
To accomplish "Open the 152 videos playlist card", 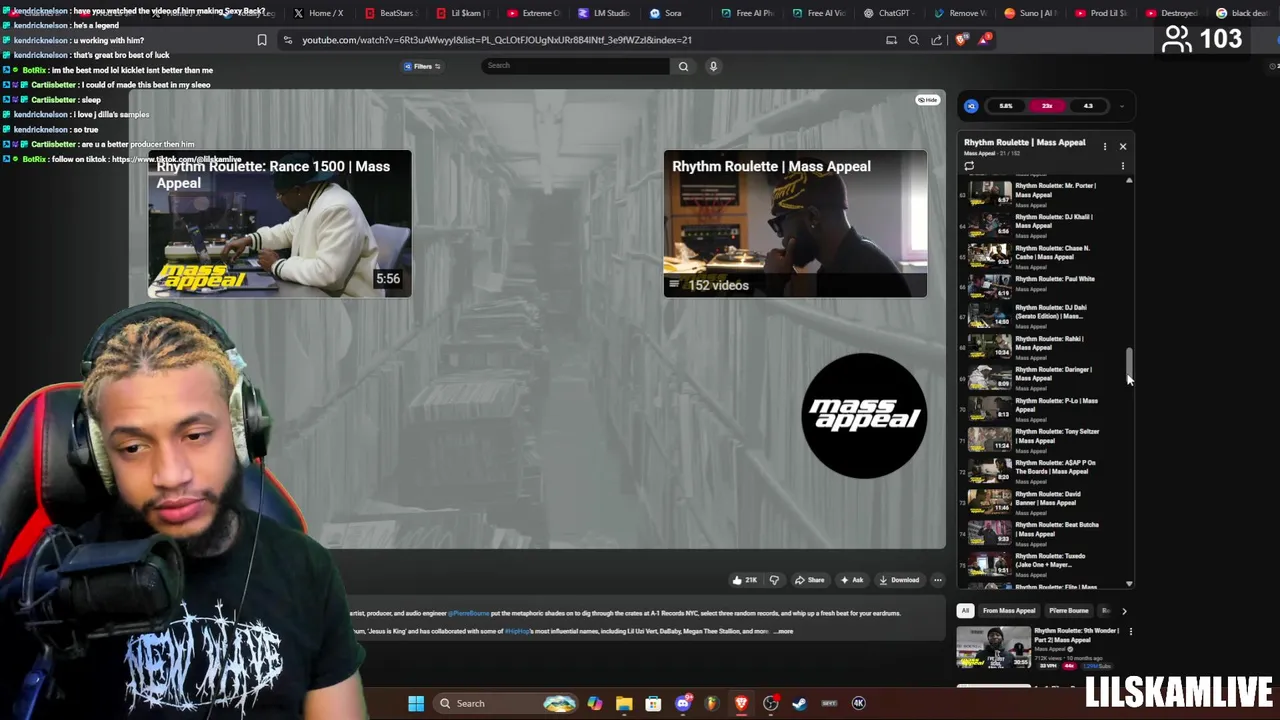I will [x=795, y=224].
